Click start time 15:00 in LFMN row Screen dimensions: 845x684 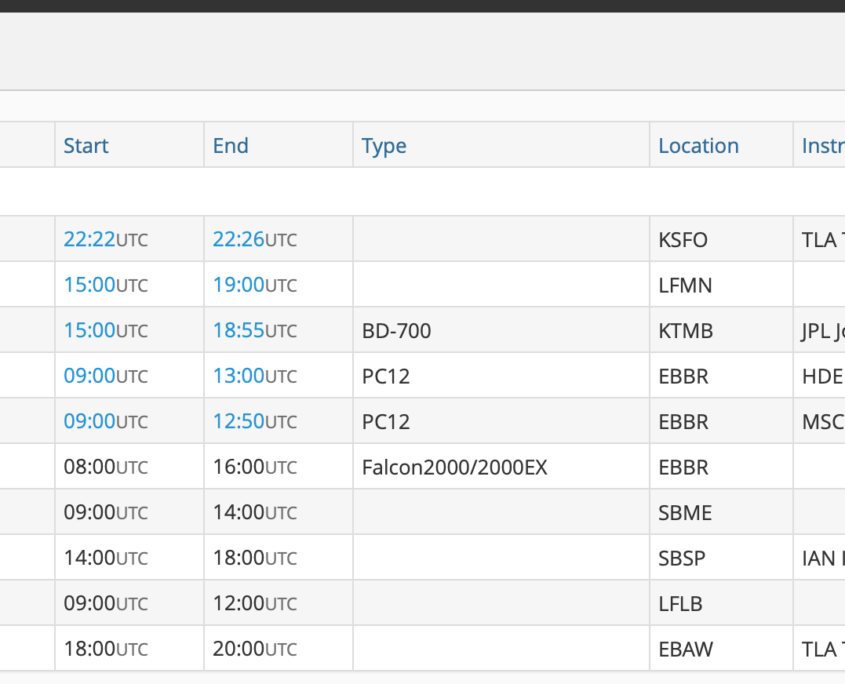(x=90, y=285)
